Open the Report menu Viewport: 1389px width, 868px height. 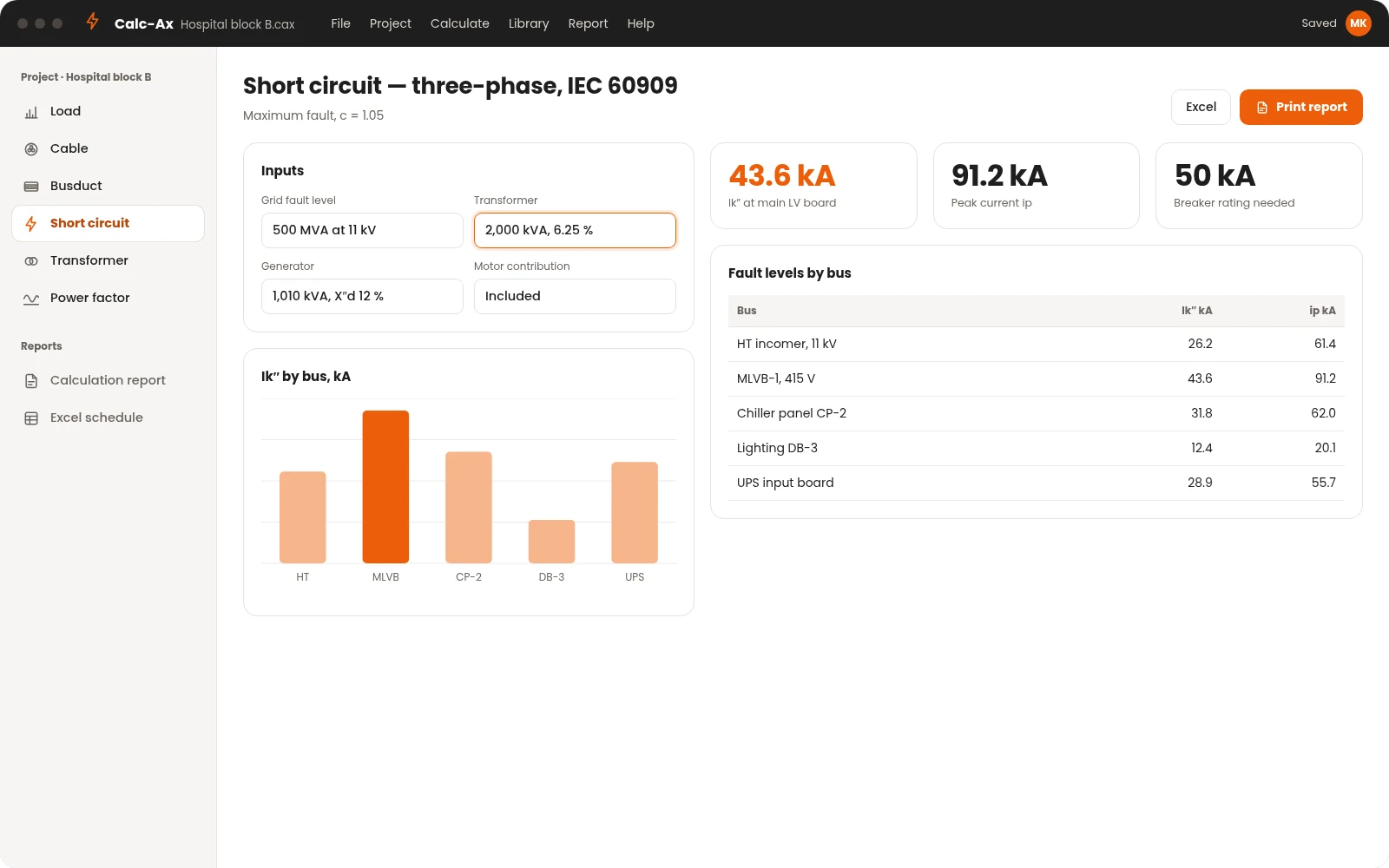tap(588, 23)
